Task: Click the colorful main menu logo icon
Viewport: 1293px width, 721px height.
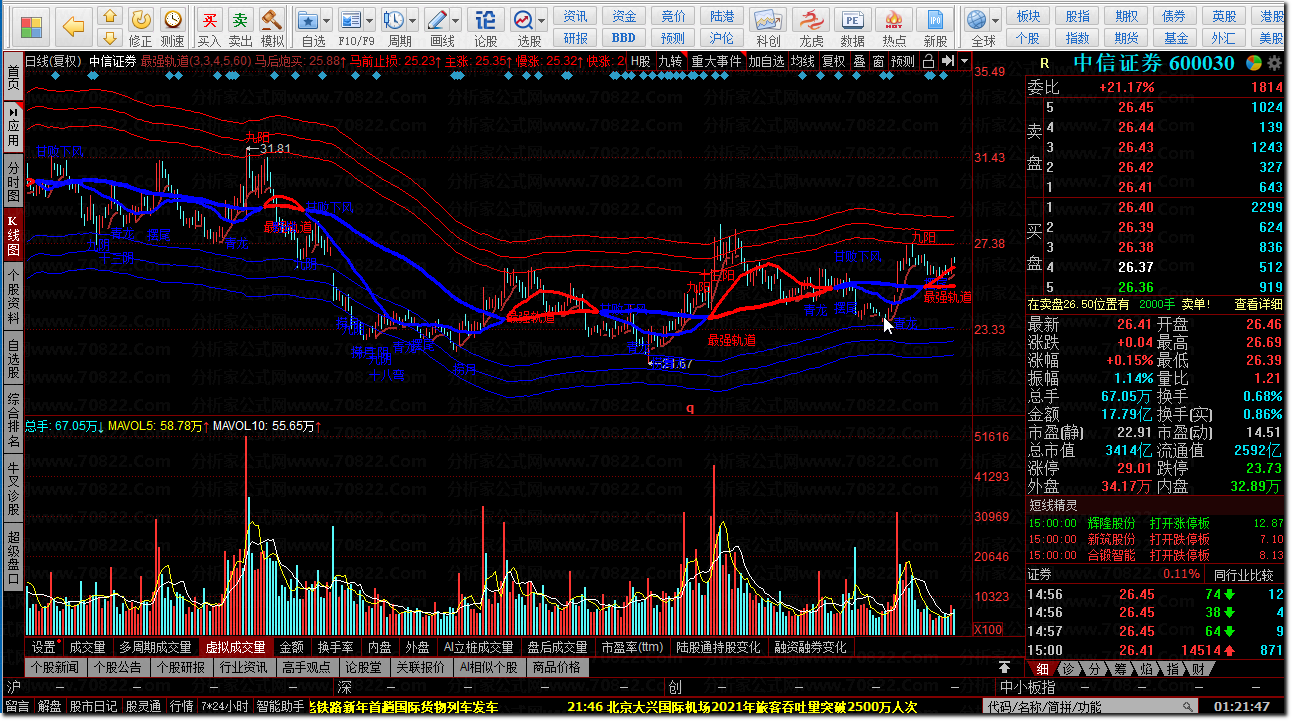Action: pos(32,26)
